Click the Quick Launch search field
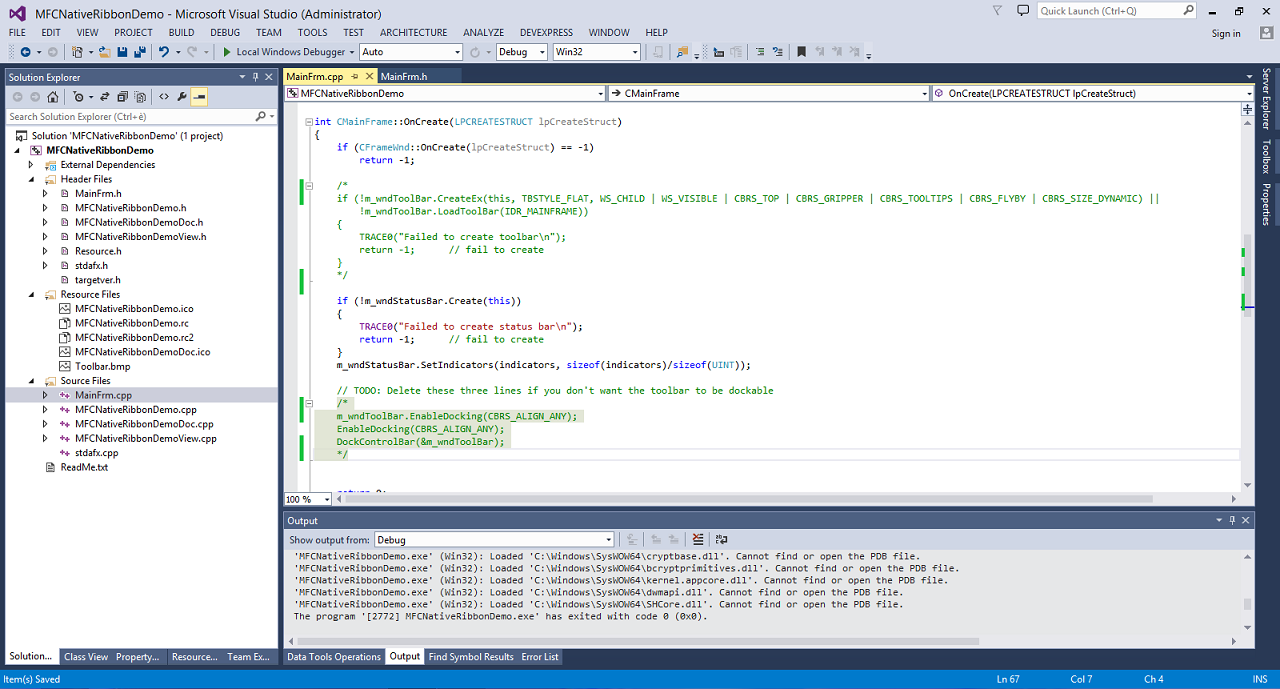 pyautogui.click(x=1116, y=11)
